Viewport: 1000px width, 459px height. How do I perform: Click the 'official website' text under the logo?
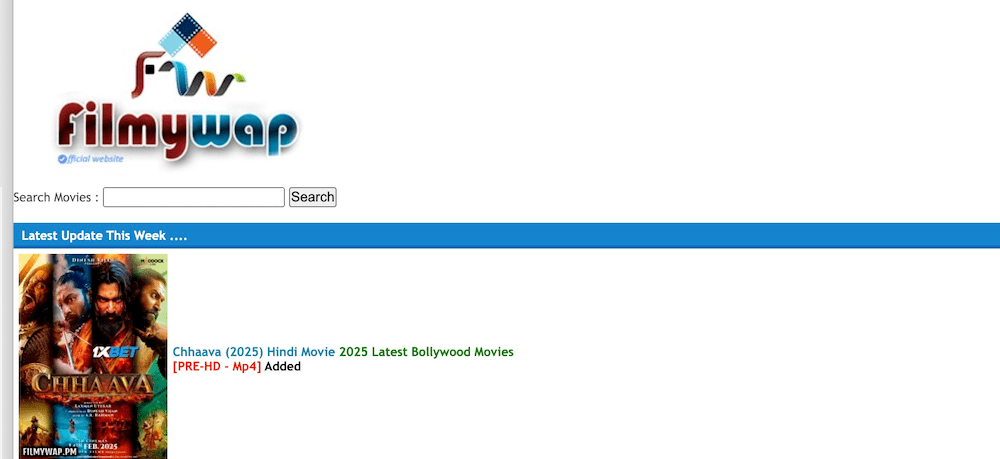pos(96,159)
